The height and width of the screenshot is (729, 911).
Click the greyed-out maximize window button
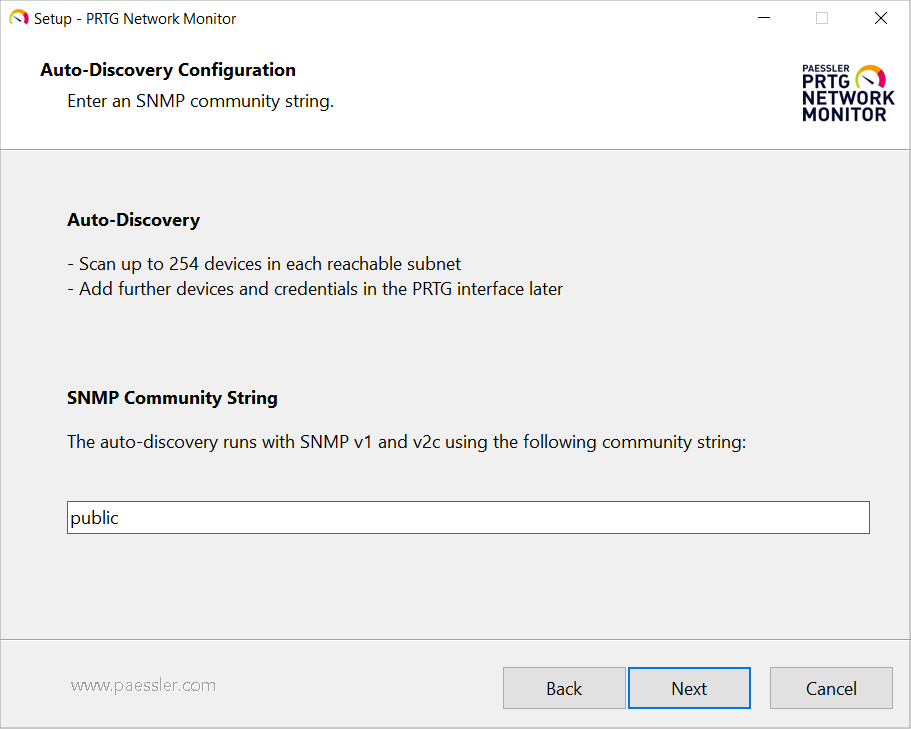[x=822, y=18]
